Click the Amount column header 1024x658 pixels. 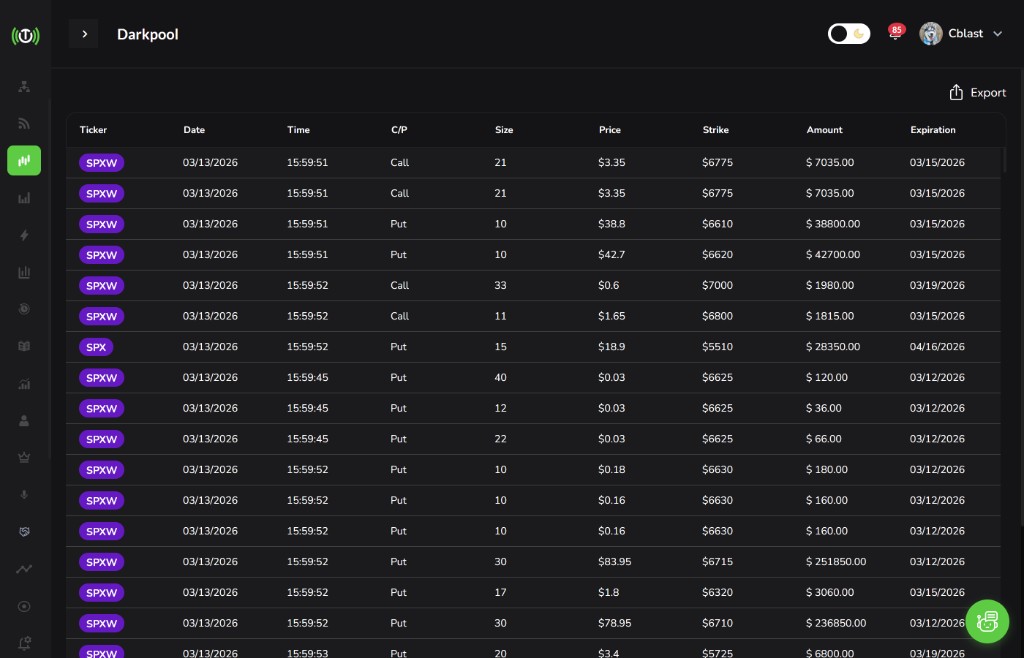[824, 130]
